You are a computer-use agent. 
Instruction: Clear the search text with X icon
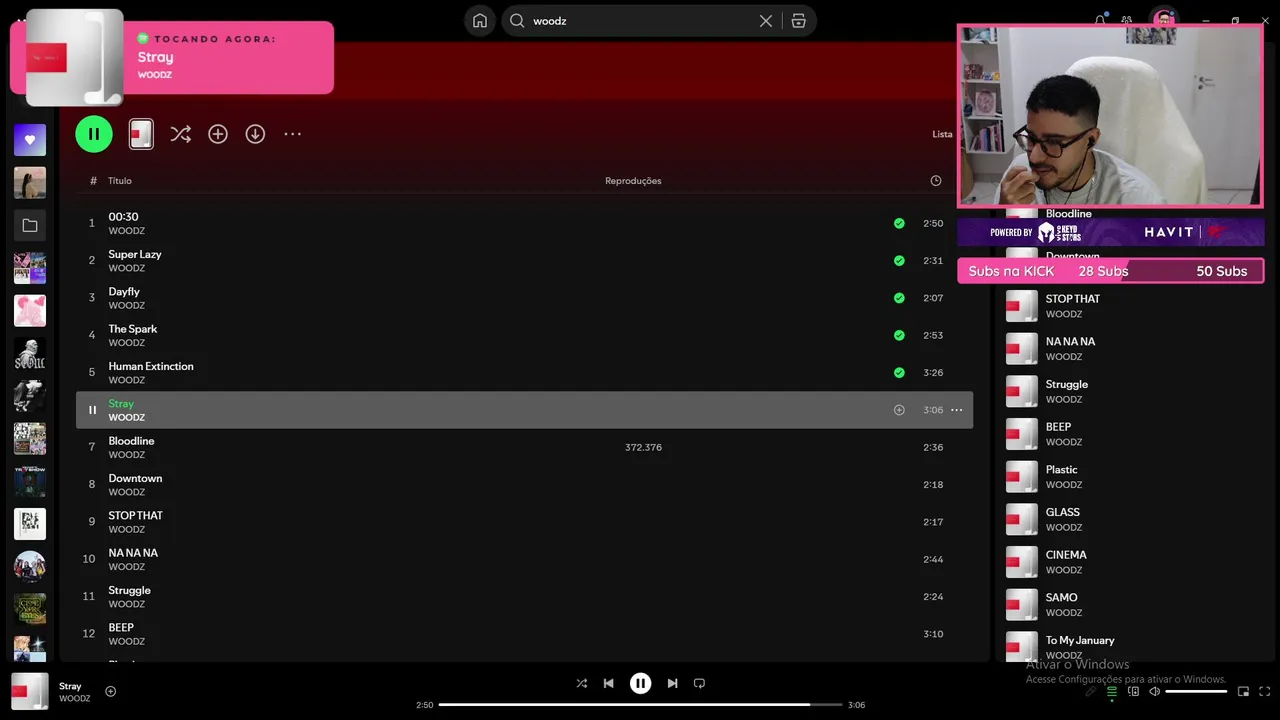(766, 21)
